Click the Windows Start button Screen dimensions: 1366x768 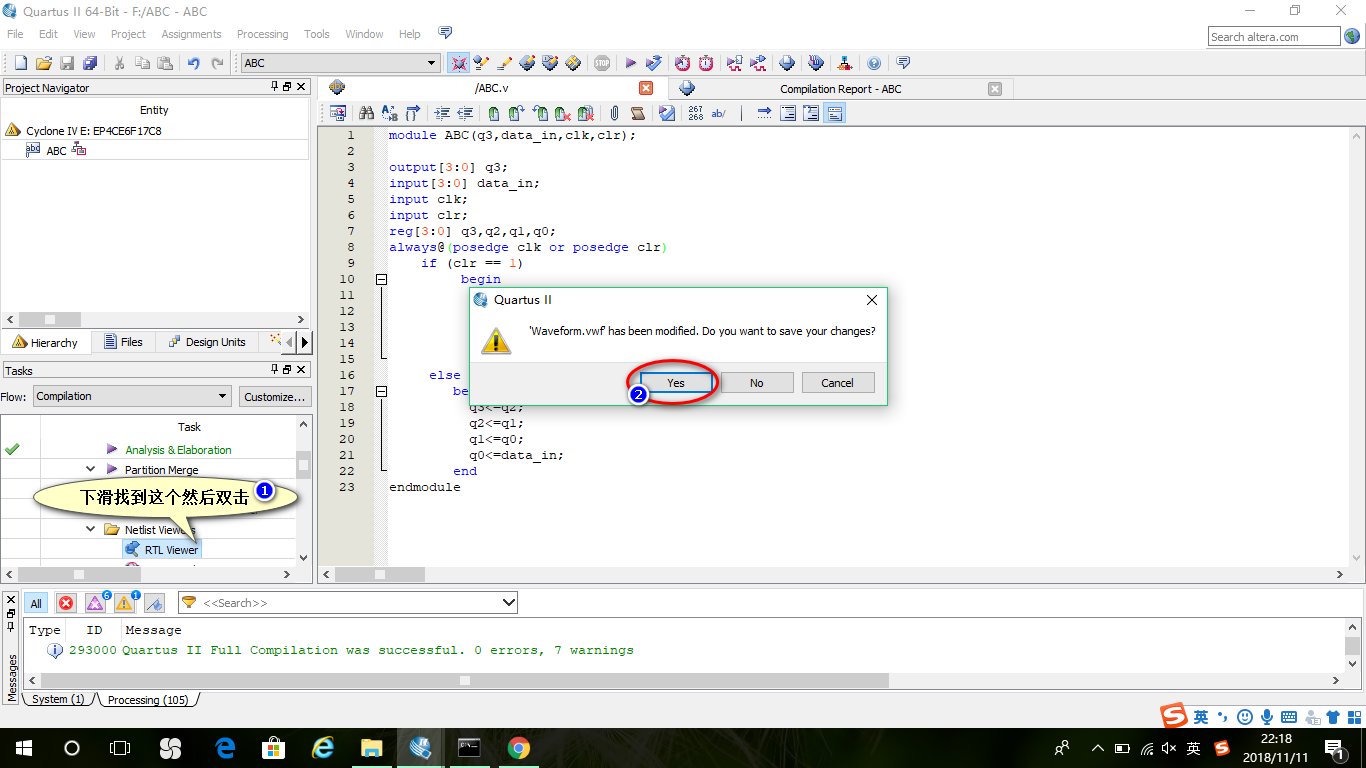23,747
